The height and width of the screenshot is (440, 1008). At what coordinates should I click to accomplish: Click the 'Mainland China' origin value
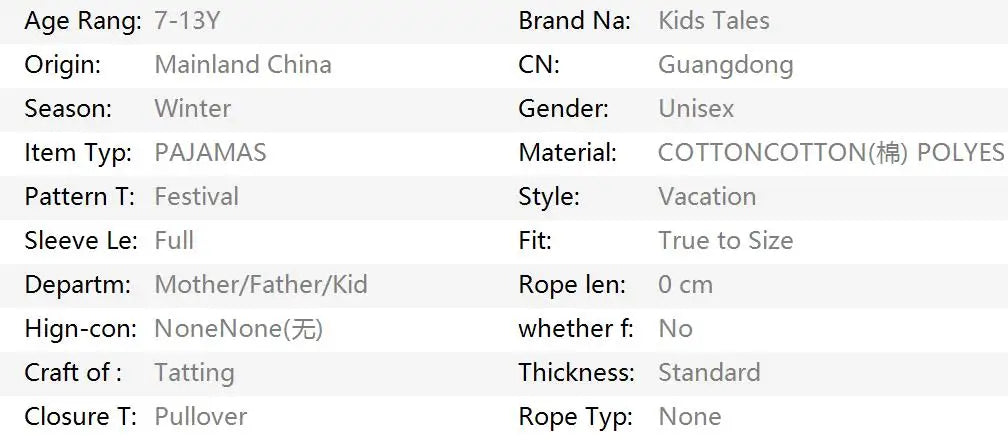242,65
